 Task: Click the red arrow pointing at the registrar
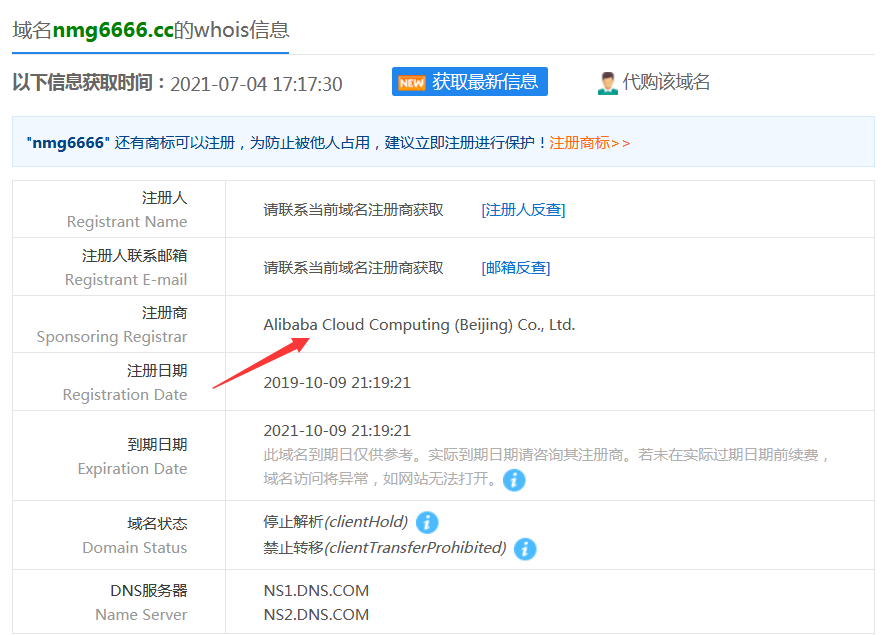tap(260, 364)
